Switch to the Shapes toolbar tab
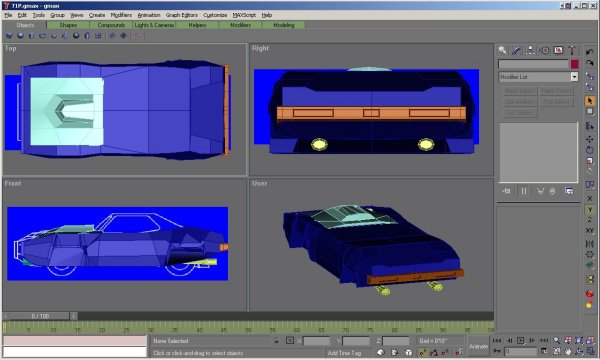This screenshot has height=360, width=600. pos(68,25)
